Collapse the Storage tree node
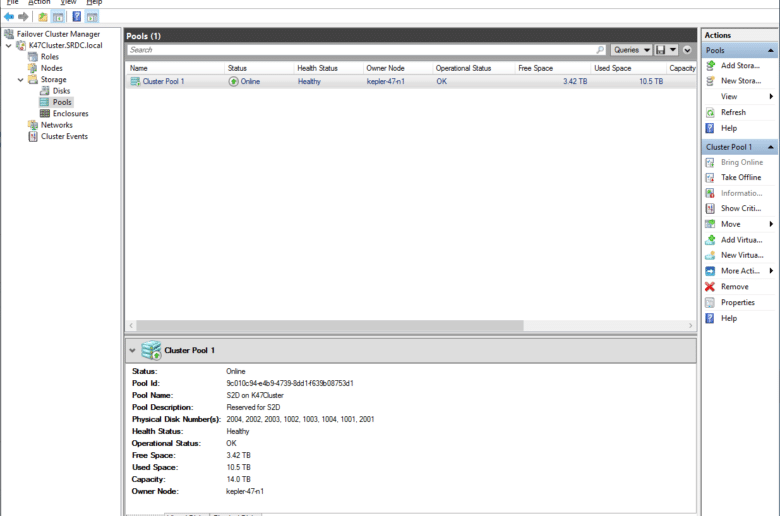This screenshot has height=516, width=780. tap(20, 80)
